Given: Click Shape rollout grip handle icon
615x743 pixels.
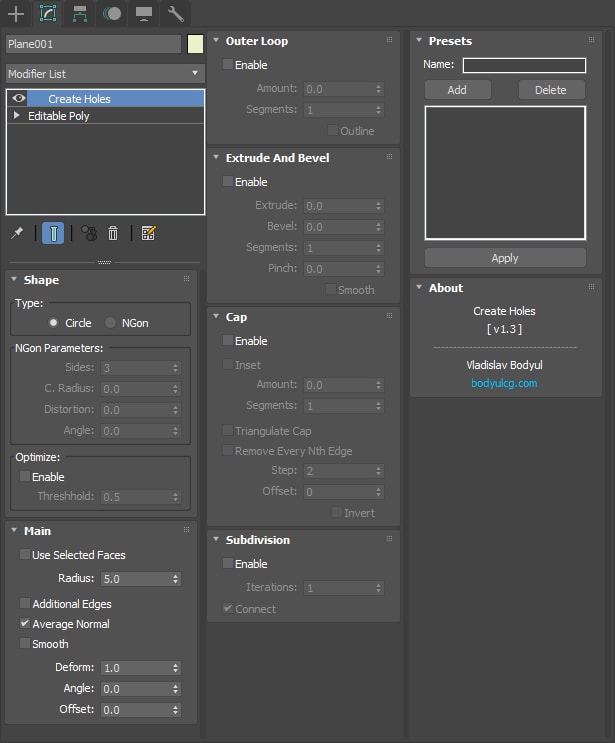Looking at the screenshot, I should 186,279.
